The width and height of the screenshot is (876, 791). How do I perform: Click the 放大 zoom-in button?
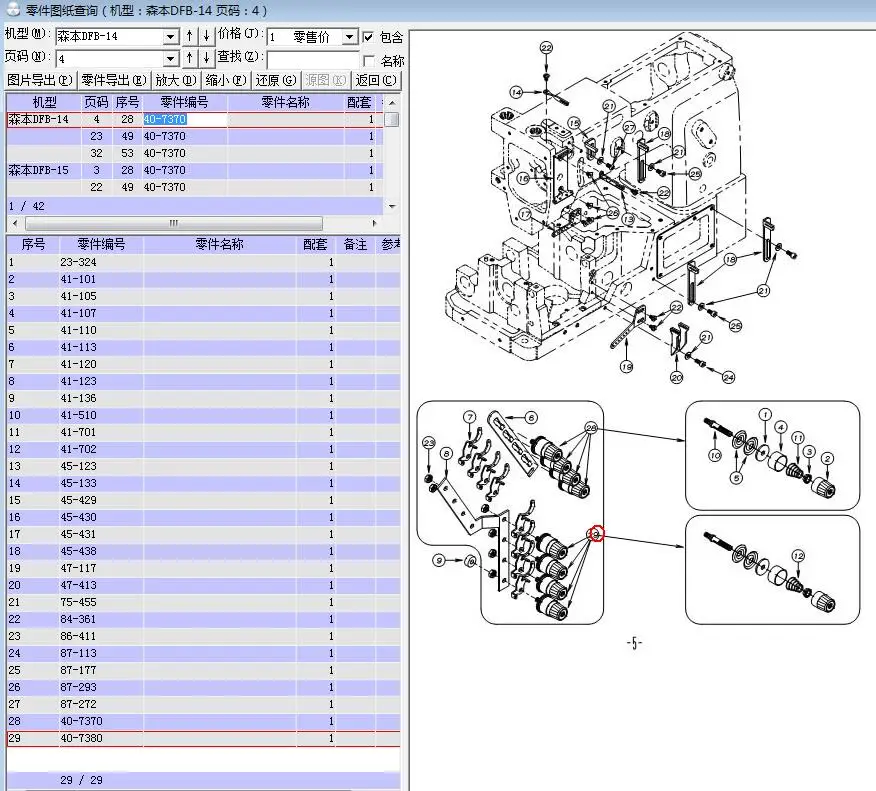pyautogui.click(x=176, y=80)
